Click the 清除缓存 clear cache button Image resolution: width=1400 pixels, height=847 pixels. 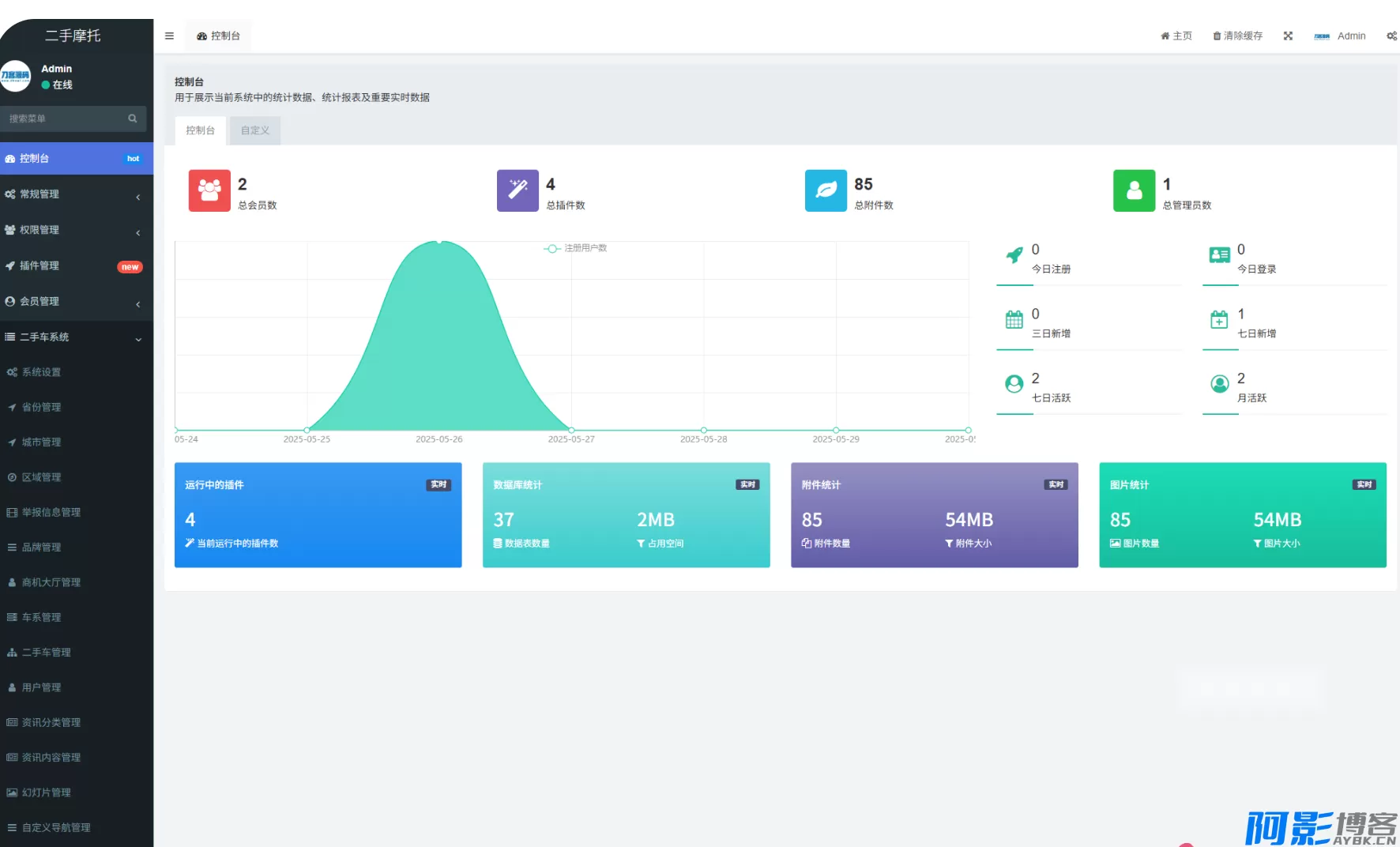click(1237, 36)
